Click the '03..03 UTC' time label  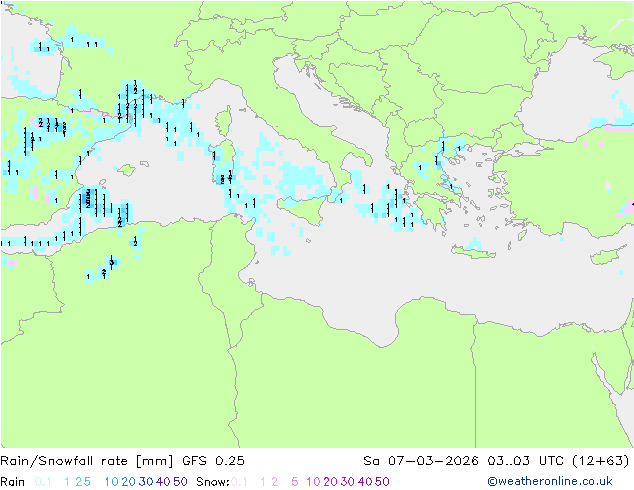(525, 460)
